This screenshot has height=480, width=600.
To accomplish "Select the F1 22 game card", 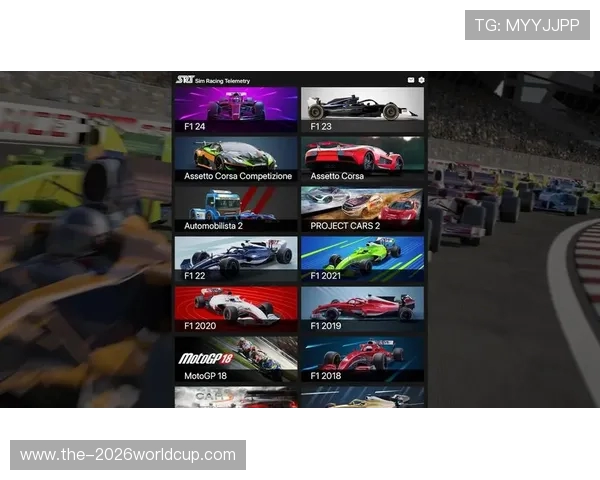I will pos(236,259).
